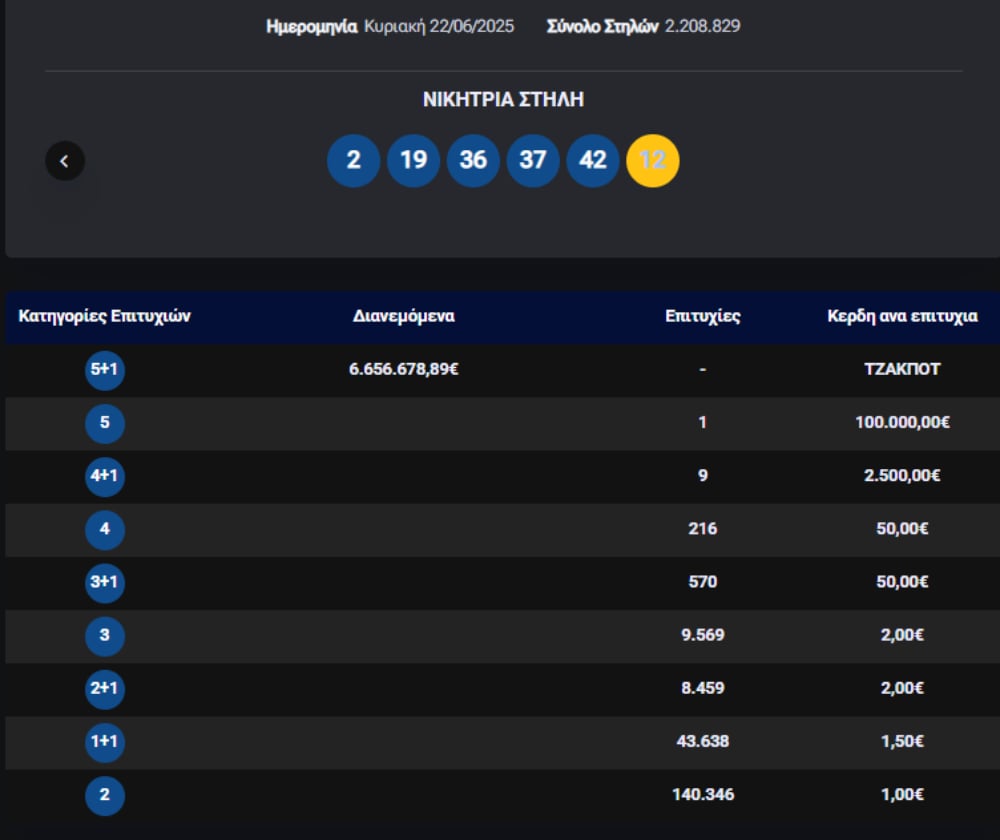Click the 8.459 winners count
1000x840 pixels.
(x=703, y=688)
